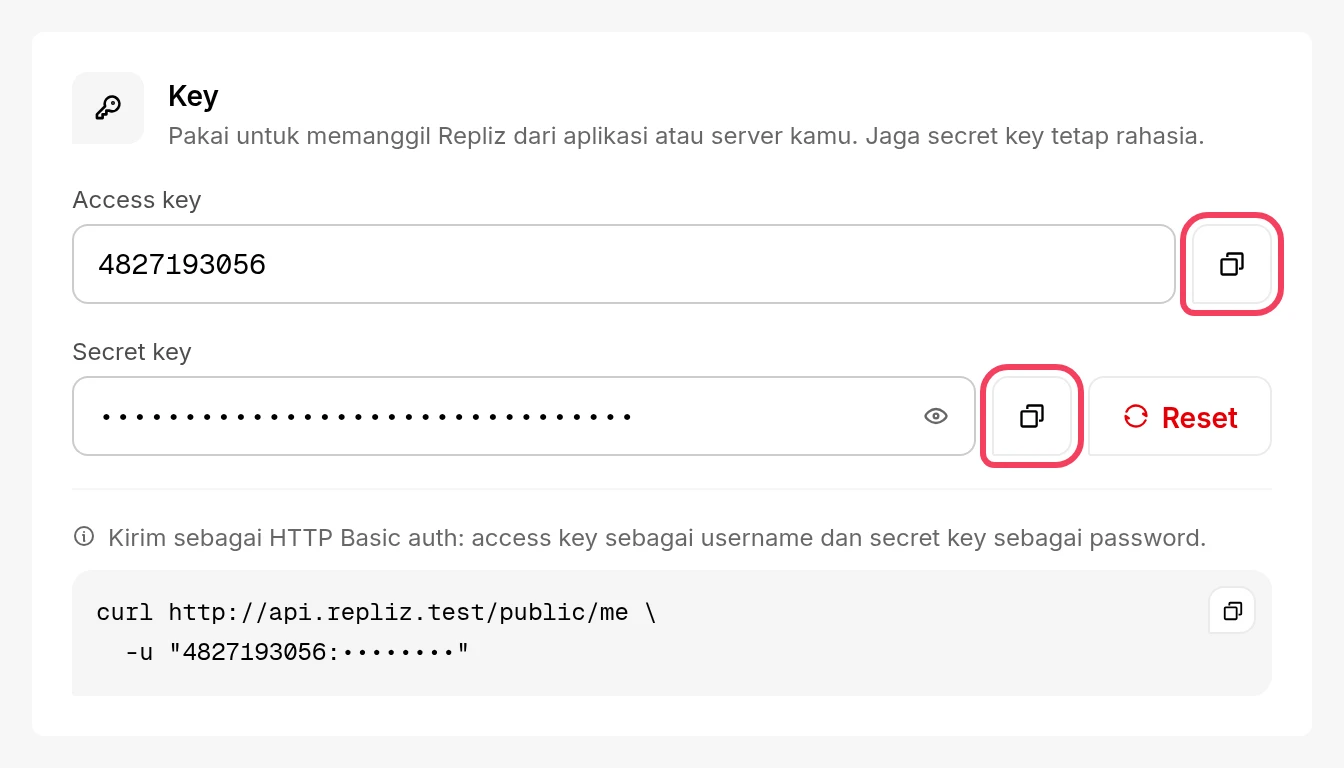The image size is (1344, 768).
Task: Click the info icon before 'Kirim sebagai HTTP Basic auth'
Action: tap(84, 537)
